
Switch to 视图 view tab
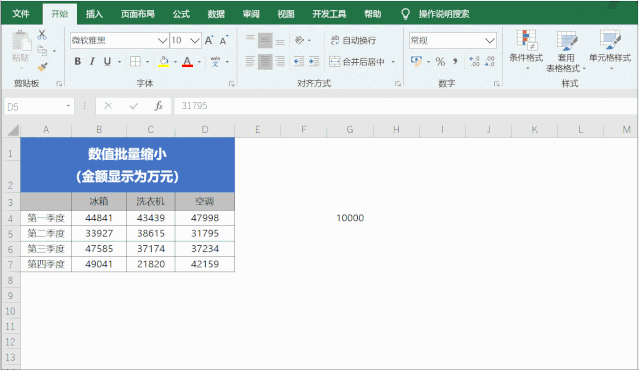pyautogui.click(x=286, y=14)
